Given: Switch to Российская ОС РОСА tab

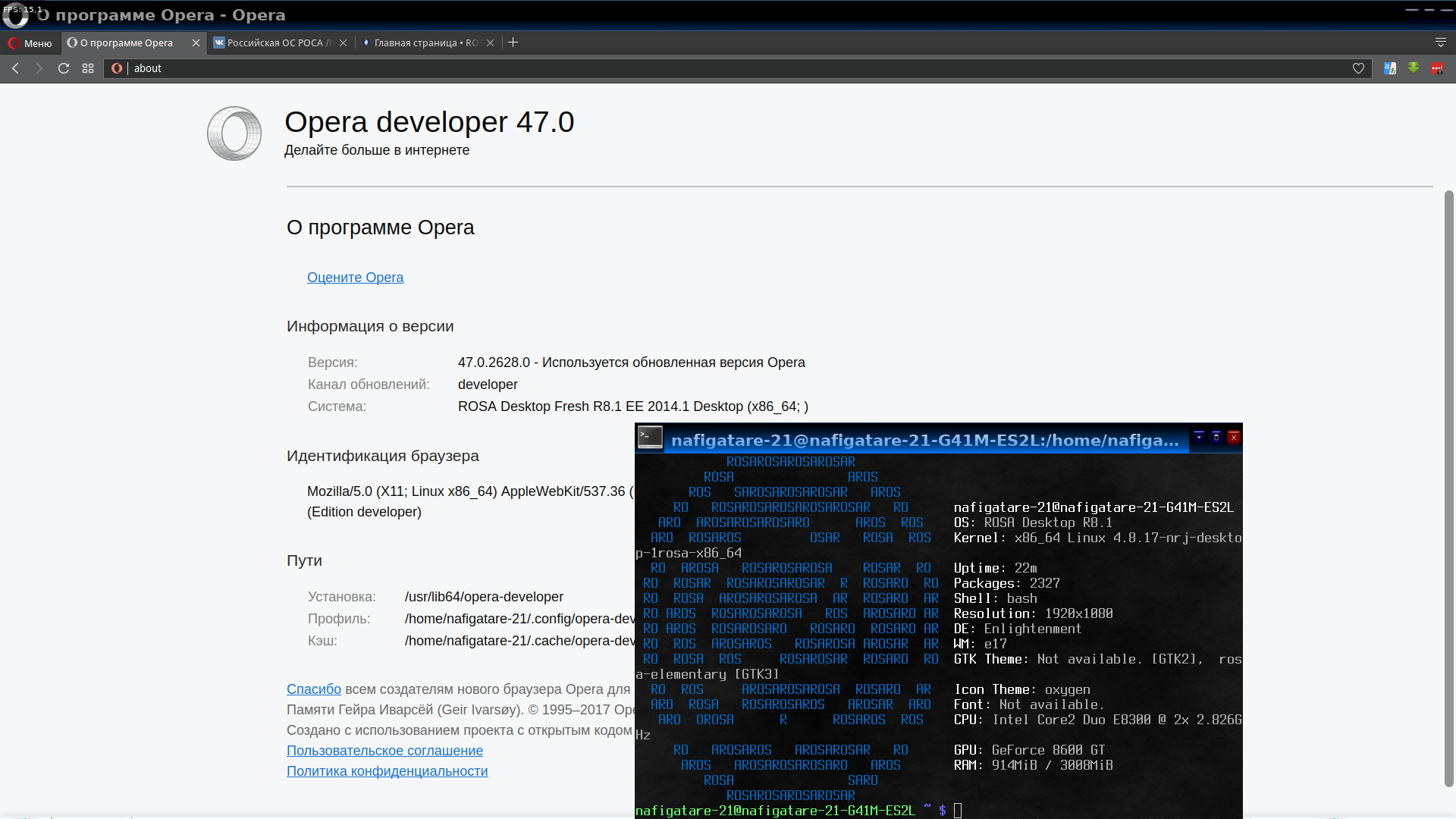Looking at the screenshot, I should (277, 43).
